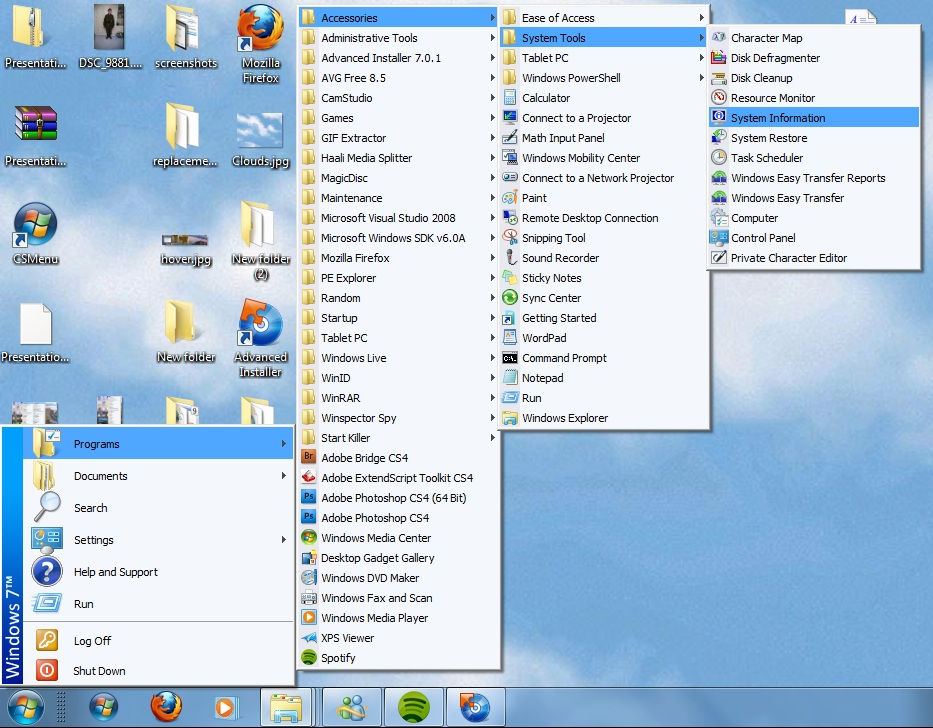Expand Ease of Access submenu arrow

tap(702, 18)
